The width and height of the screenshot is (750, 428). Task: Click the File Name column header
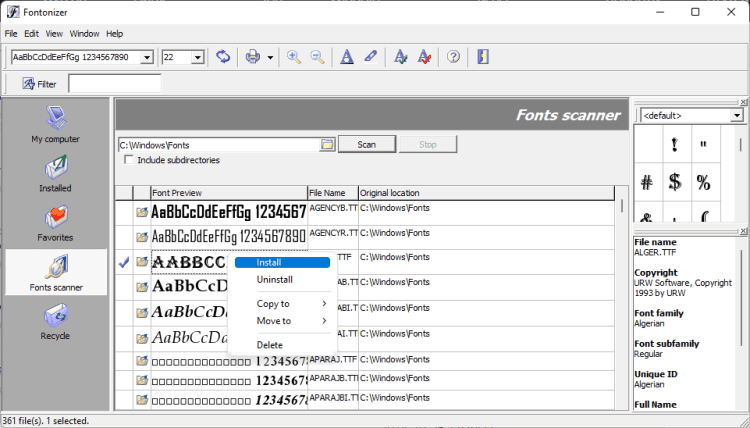click(333, 193)
